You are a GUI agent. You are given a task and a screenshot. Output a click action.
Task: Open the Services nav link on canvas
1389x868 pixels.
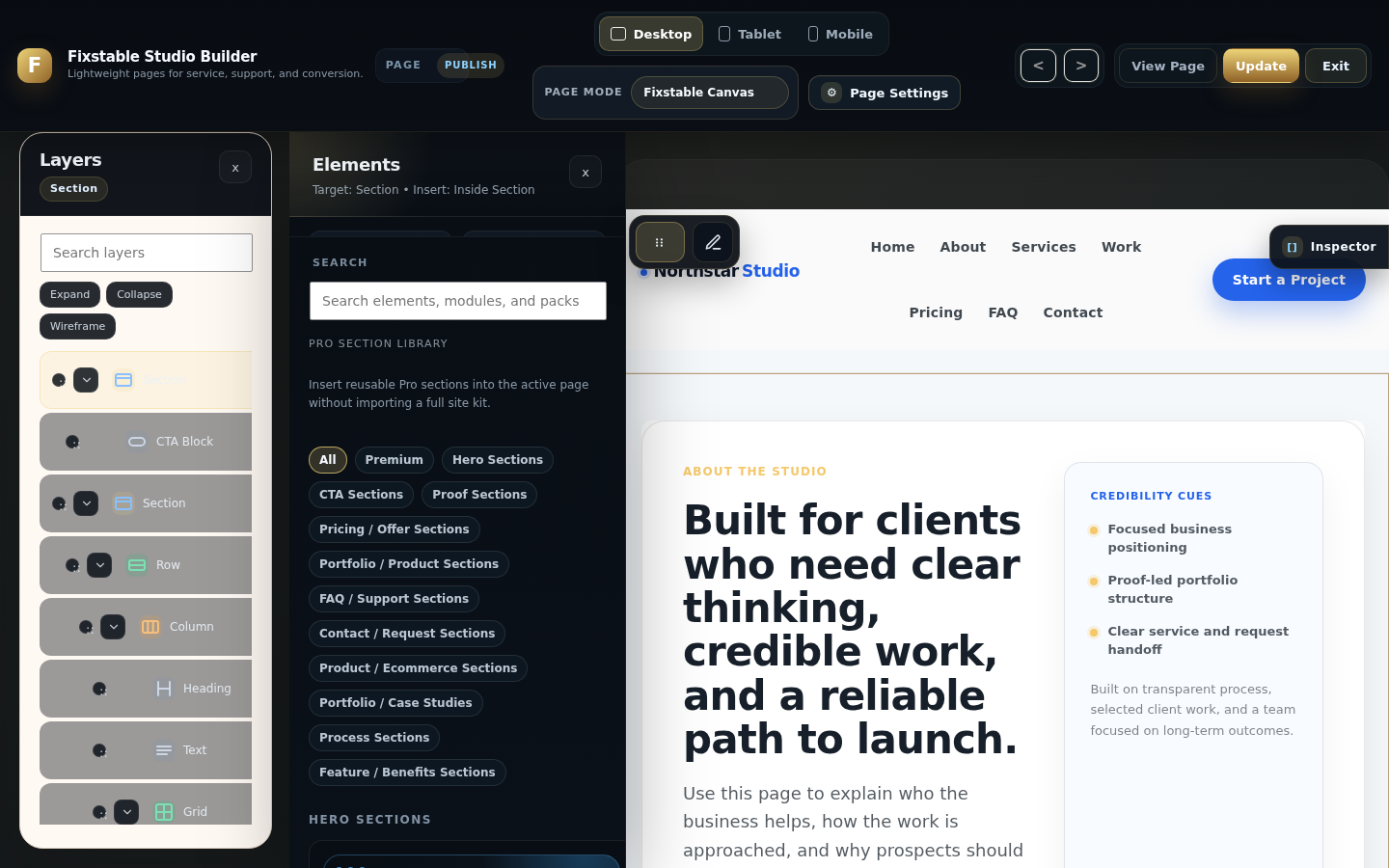pos(1044,247)
